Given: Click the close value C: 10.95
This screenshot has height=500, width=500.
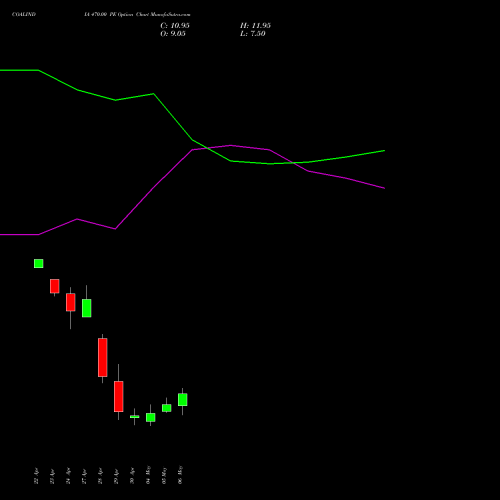Looking at the screenshot, I should (x=175, y=26).
